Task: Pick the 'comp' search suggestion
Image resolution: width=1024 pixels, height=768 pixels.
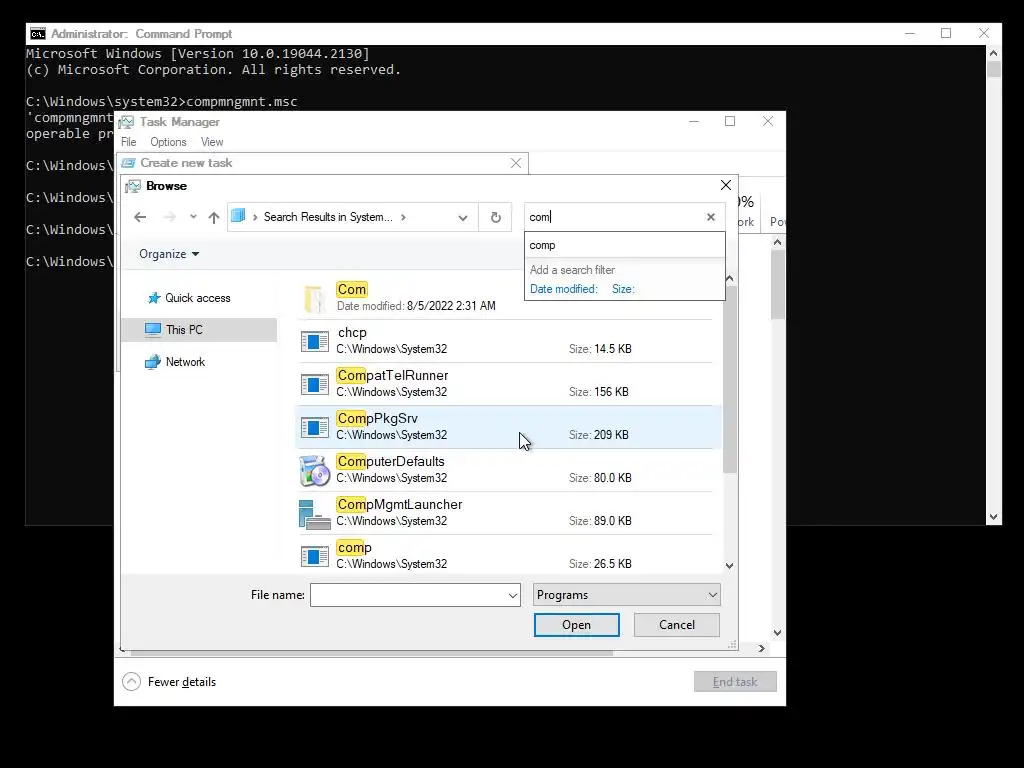Action: click(624, 245)
